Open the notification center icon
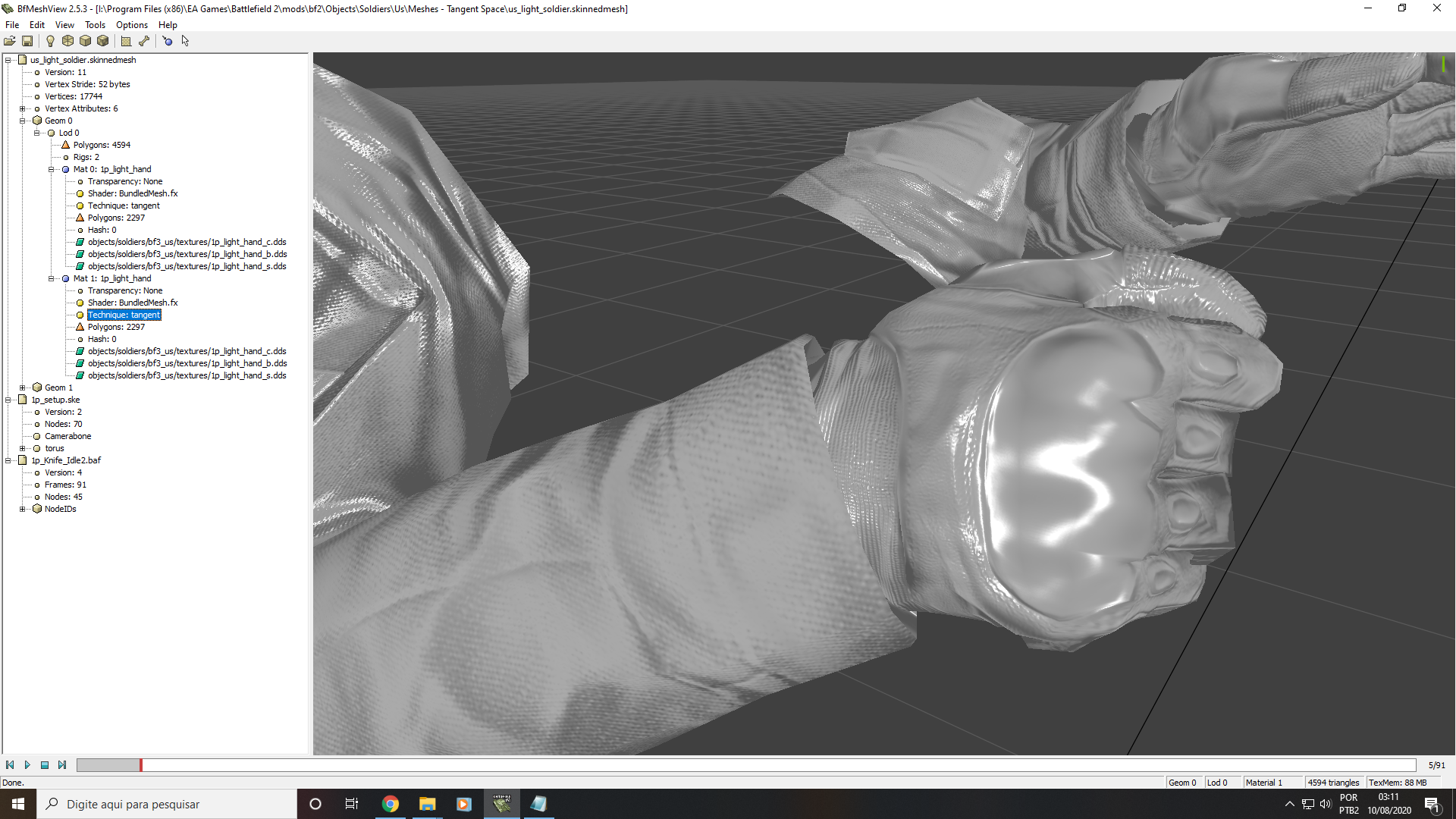This screenshot has width=1456, height=819. pyautogui.click(x=1432, y=805)
